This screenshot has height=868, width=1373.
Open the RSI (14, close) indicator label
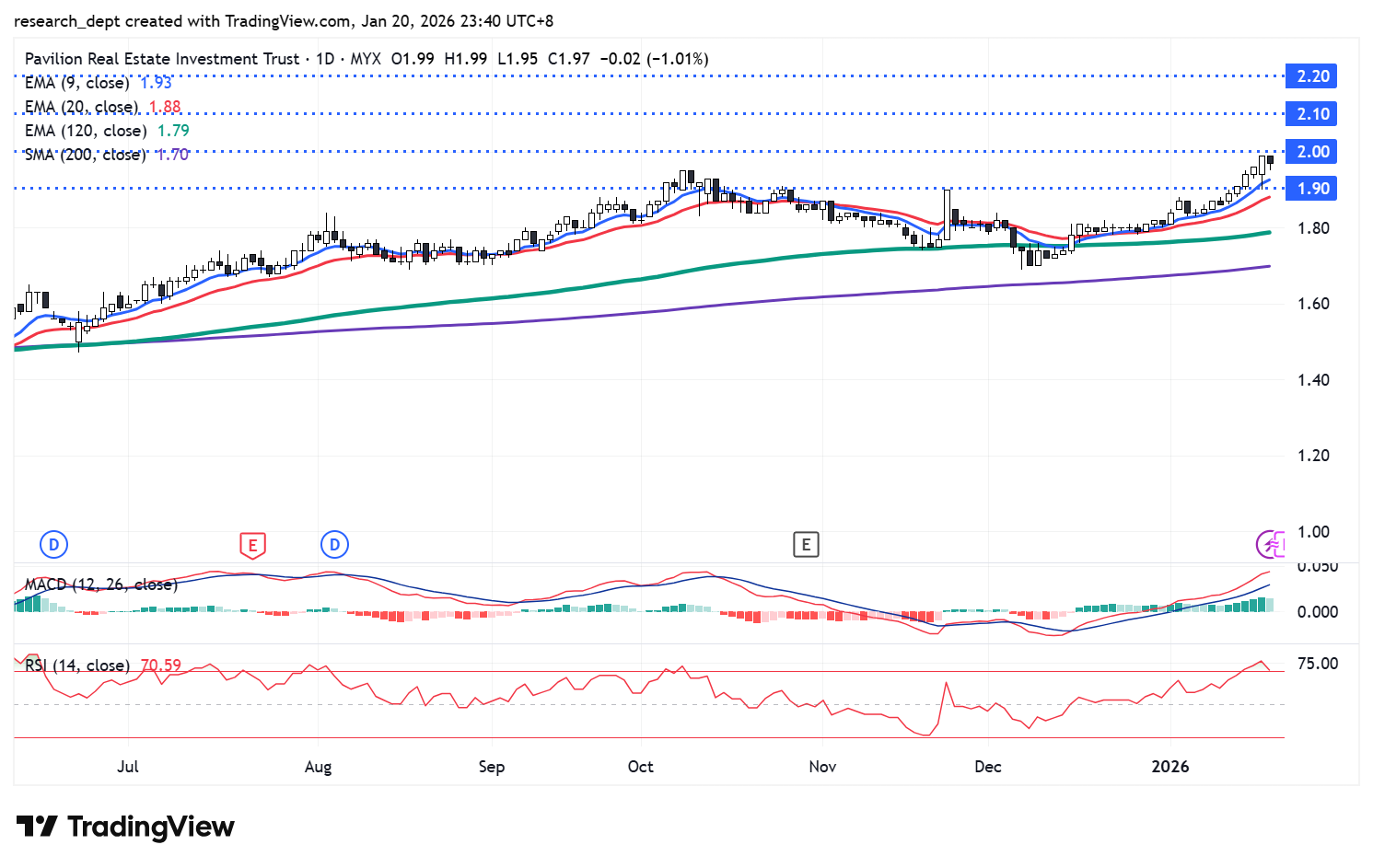(77, 665)
